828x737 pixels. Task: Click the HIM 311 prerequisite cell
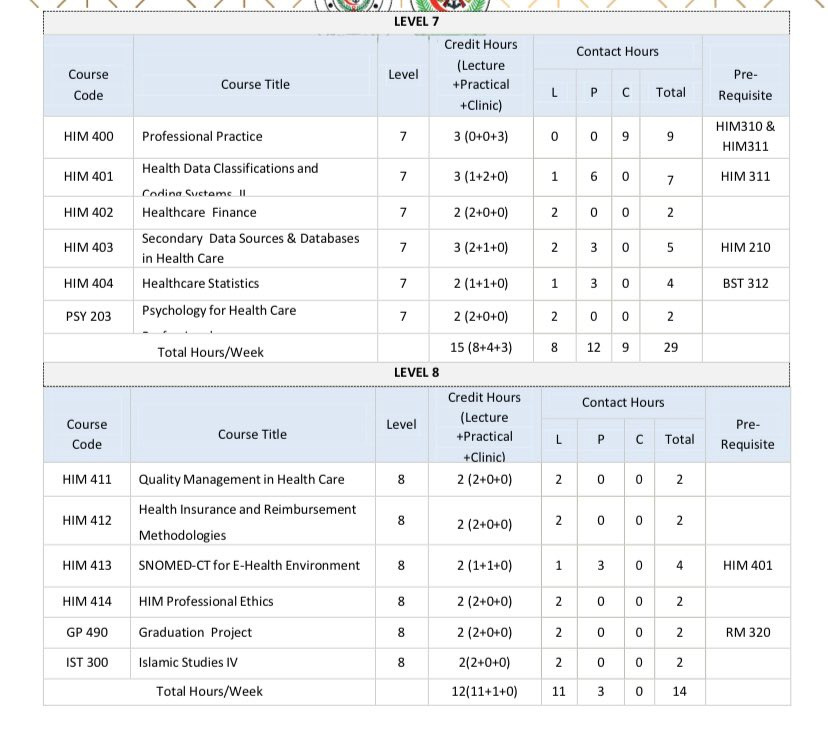click(745, 177)
